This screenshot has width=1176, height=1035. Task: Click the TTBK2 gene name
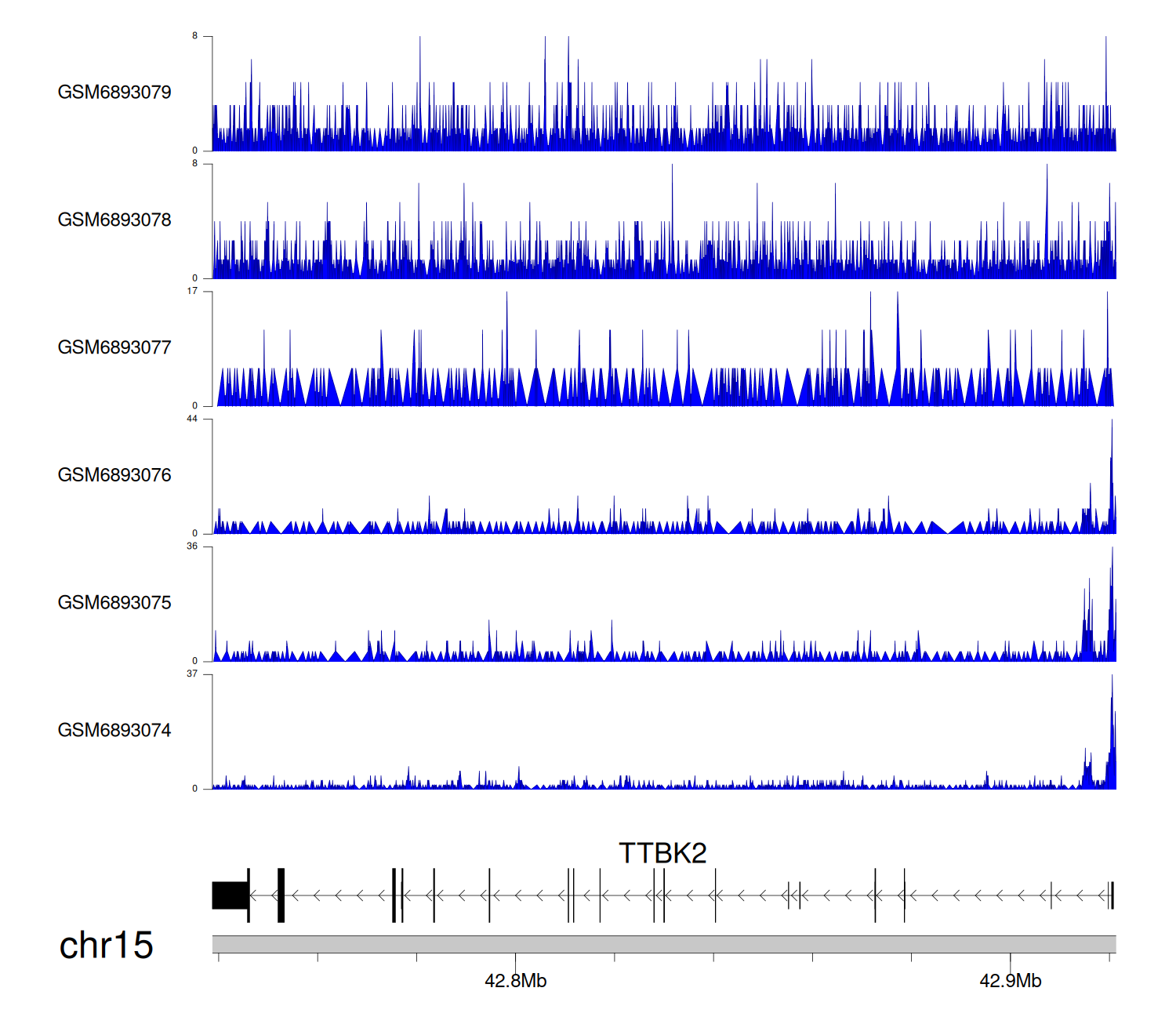662,853
